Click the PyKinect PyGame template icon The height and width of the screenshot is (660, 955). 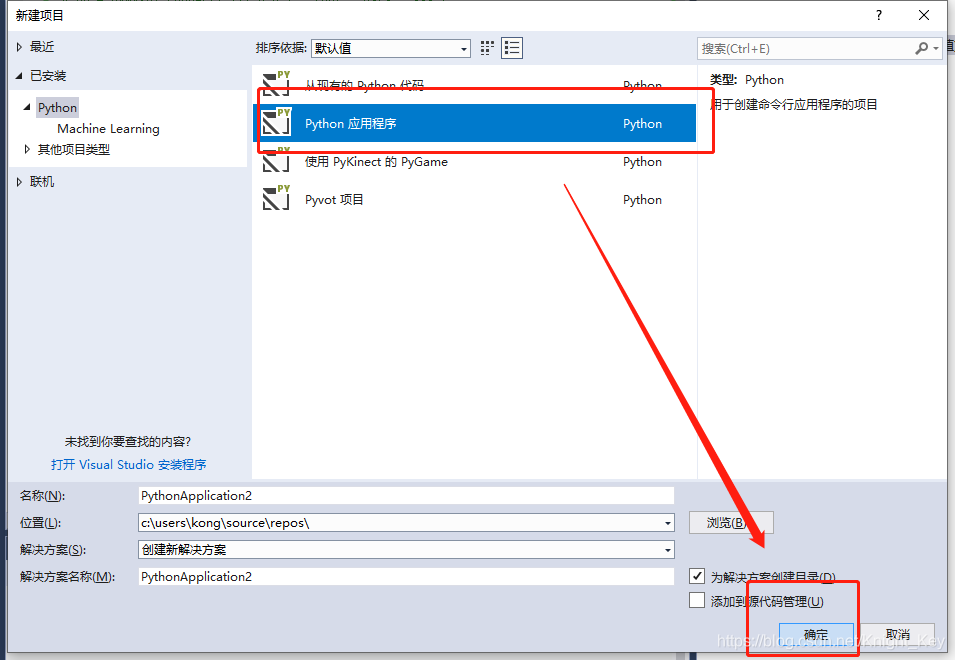[x=276, y=161]
